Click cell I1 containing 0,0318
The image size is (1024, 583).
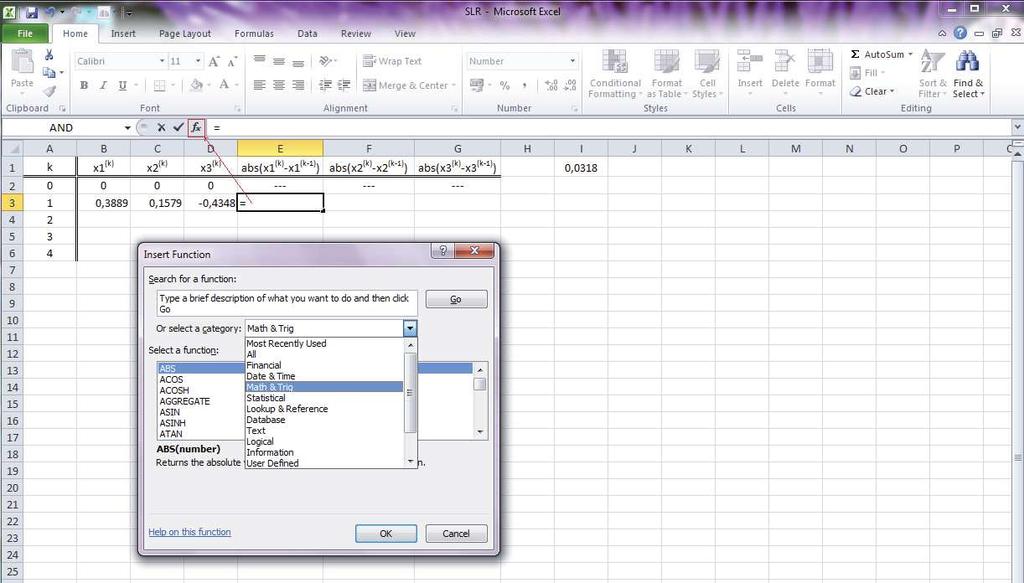581,168
